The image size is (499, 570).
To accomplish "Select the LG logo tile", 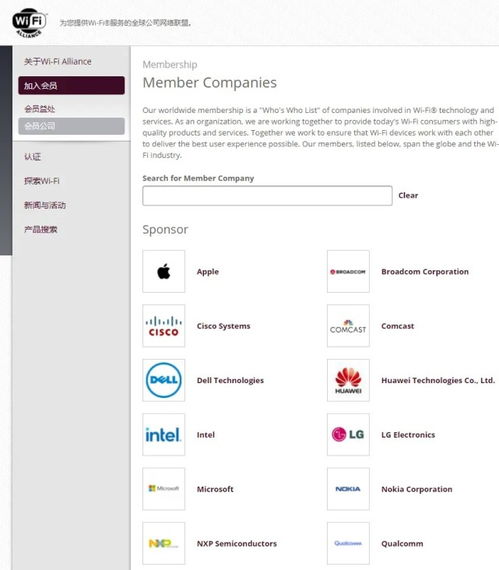I will click(x=348, y=434).
